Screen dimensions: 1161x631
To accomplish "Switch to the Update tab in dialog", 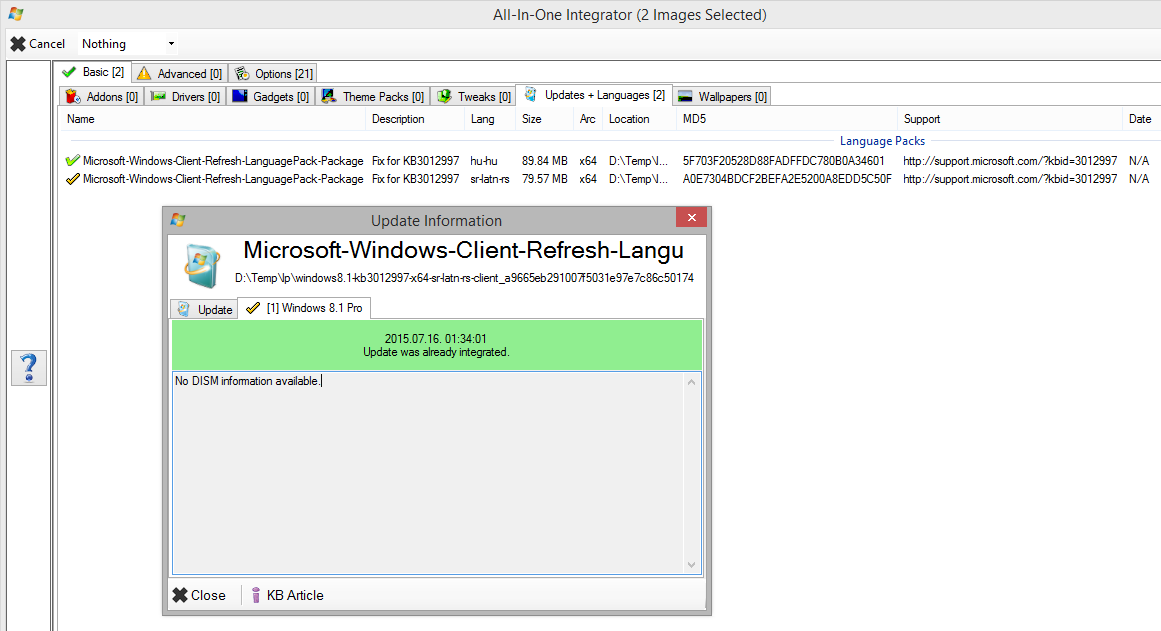I will (x=205, y=309).
